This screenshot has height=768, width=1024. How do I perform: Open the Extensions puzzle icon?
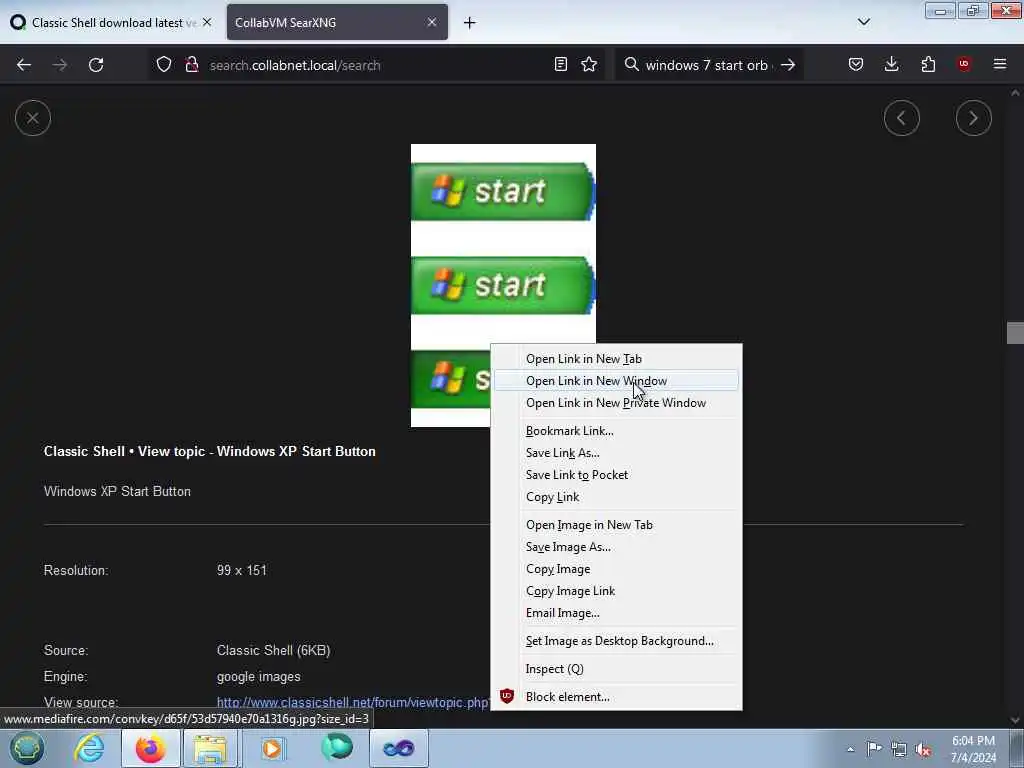[928, 65]
